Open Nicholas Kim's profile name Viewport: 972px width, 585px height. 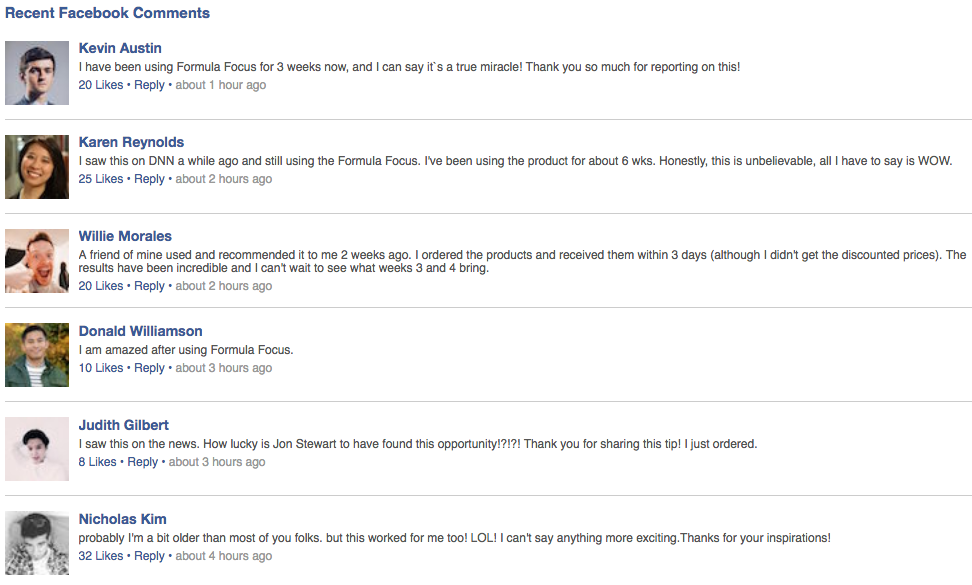coord(122,518)
